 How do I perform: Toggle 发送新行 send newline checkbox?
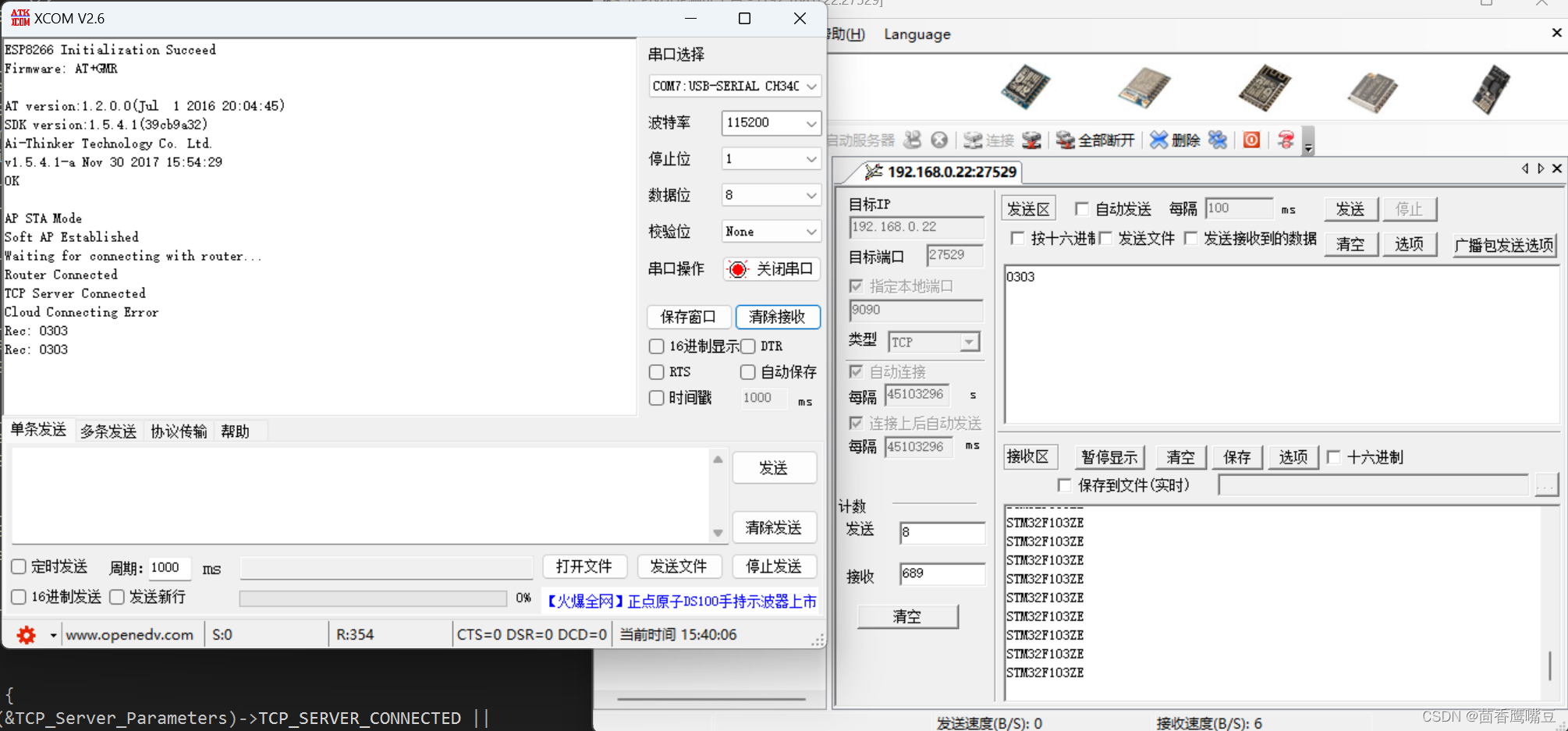tap(117, 597)
